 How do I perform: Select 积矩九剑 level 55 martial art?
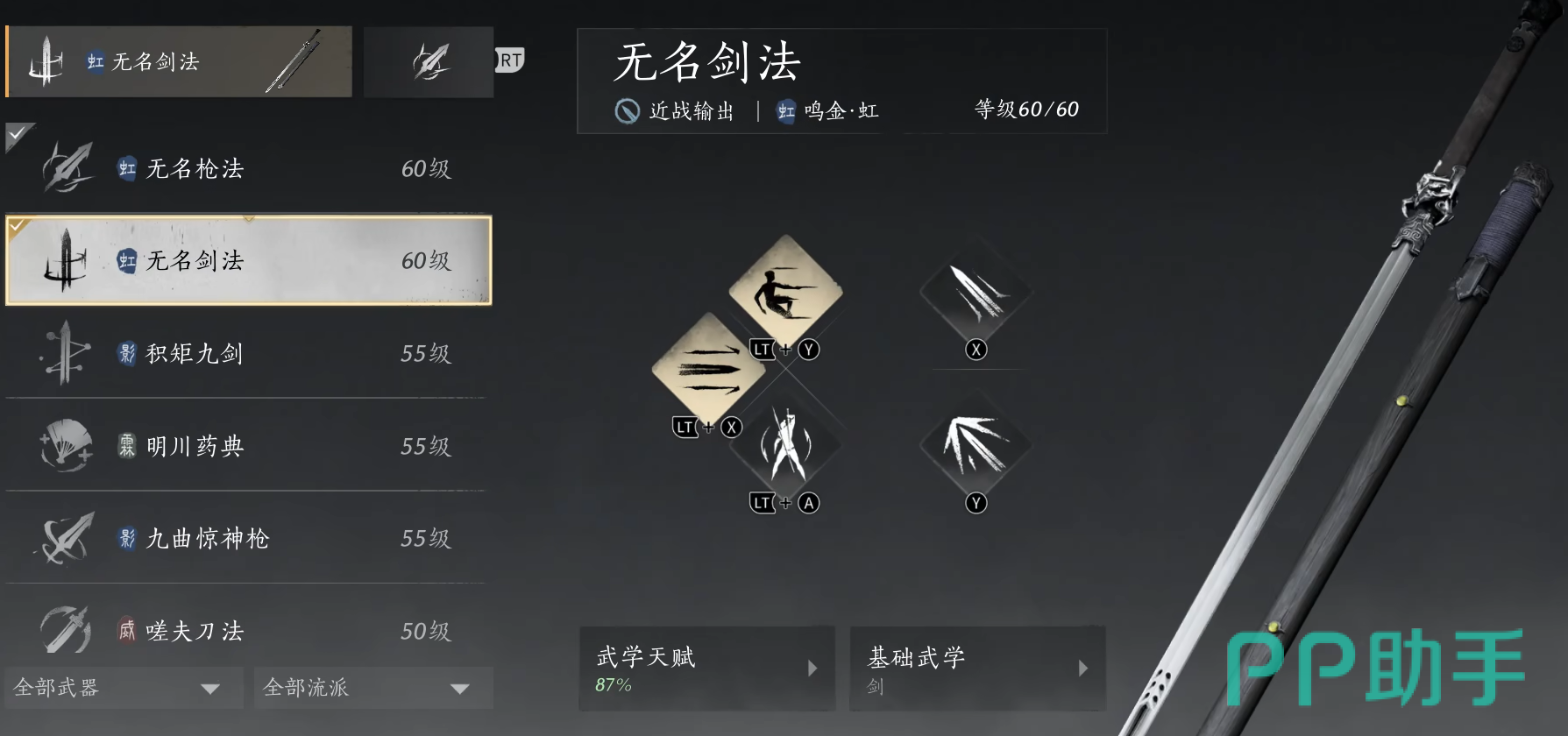(246, 353)
